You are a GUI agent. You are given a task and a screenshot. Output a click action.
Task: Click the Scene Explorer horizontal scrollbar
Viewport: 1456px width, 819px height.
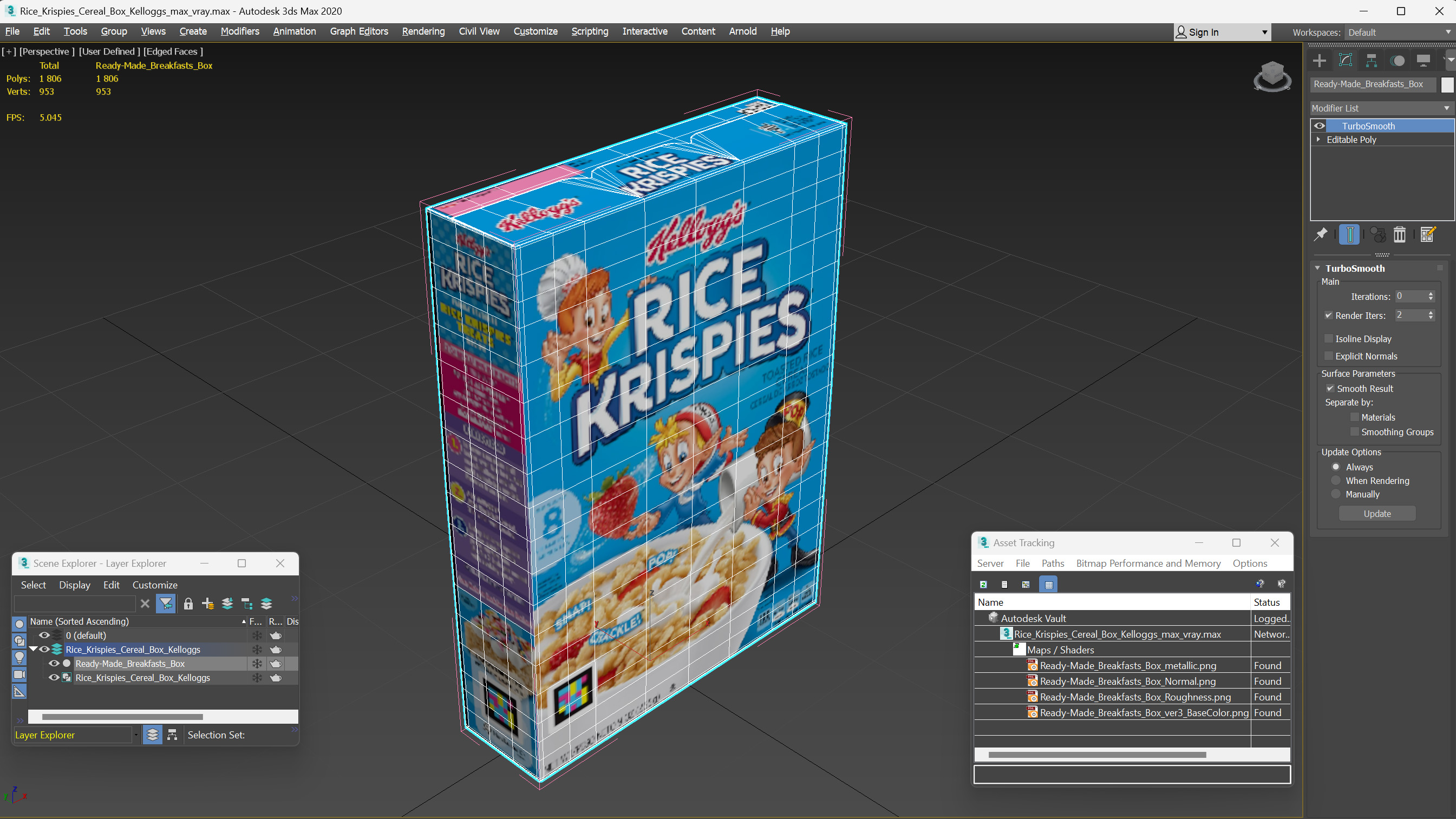pos(122,717)
